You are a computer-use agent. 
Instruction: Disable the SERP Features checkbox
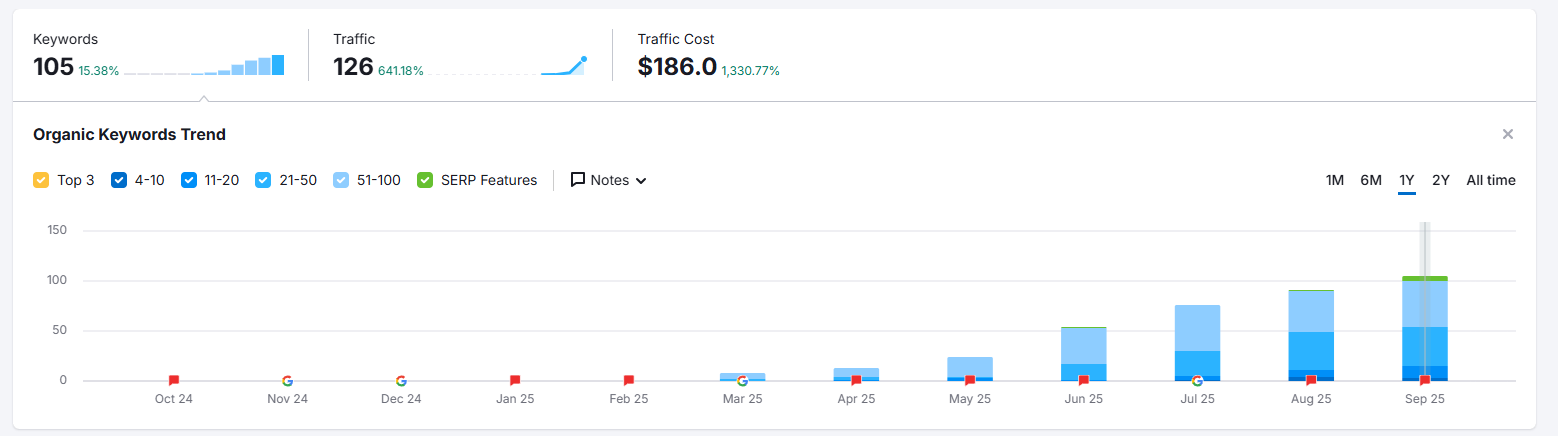[425, 180]
